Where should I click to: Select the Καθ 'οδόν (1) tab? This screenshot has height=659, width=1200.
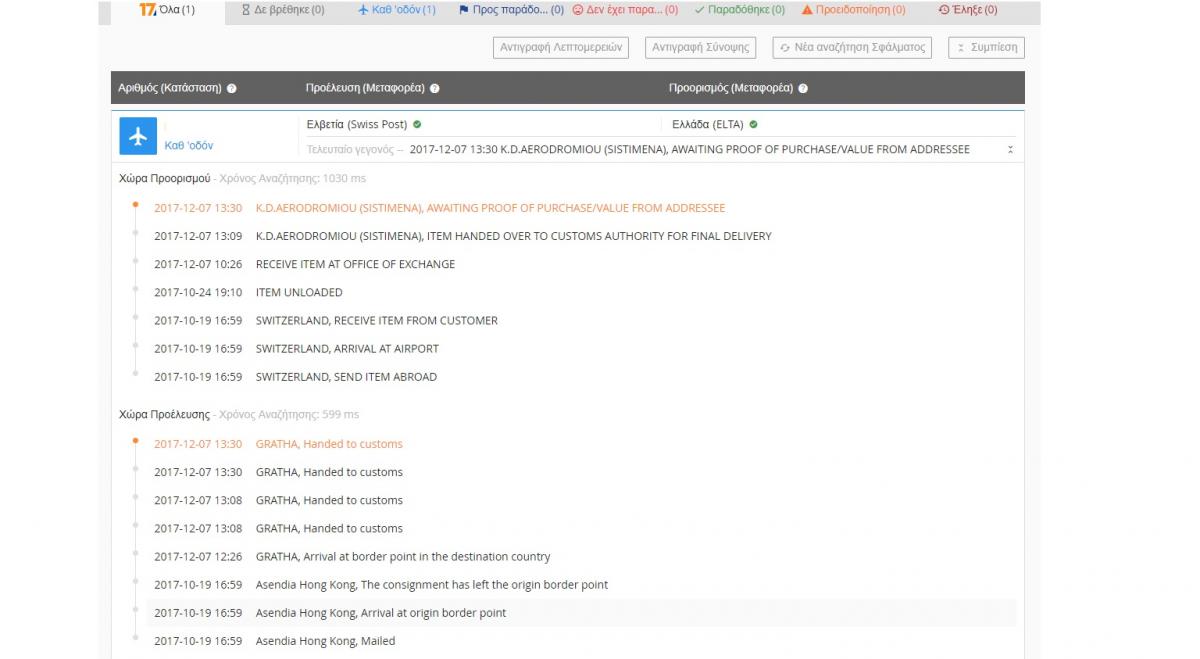pyautogui.click(x=397, y=10)
